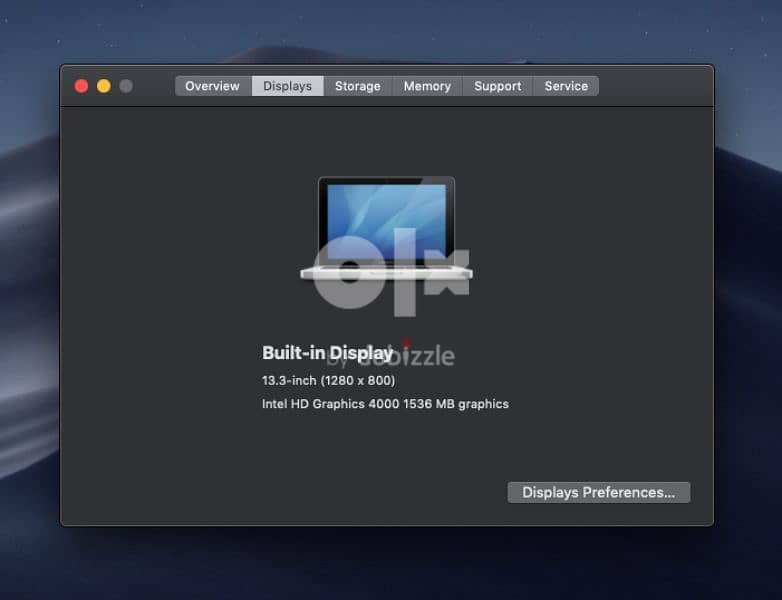
Task: Close the About This Mac window
Action: point(81,86)
